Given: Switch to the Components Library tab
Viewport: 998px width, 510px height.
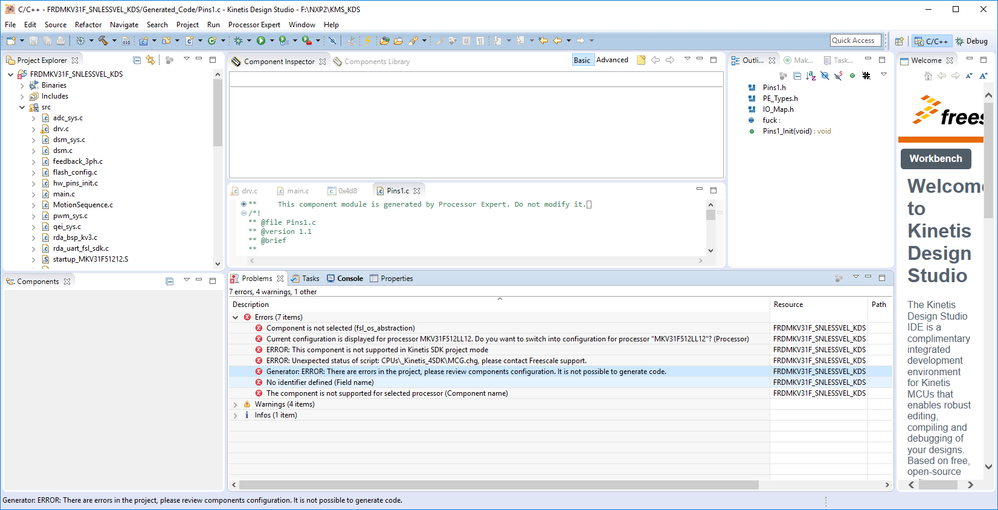Looking at the screenshot, I should 371,62.
